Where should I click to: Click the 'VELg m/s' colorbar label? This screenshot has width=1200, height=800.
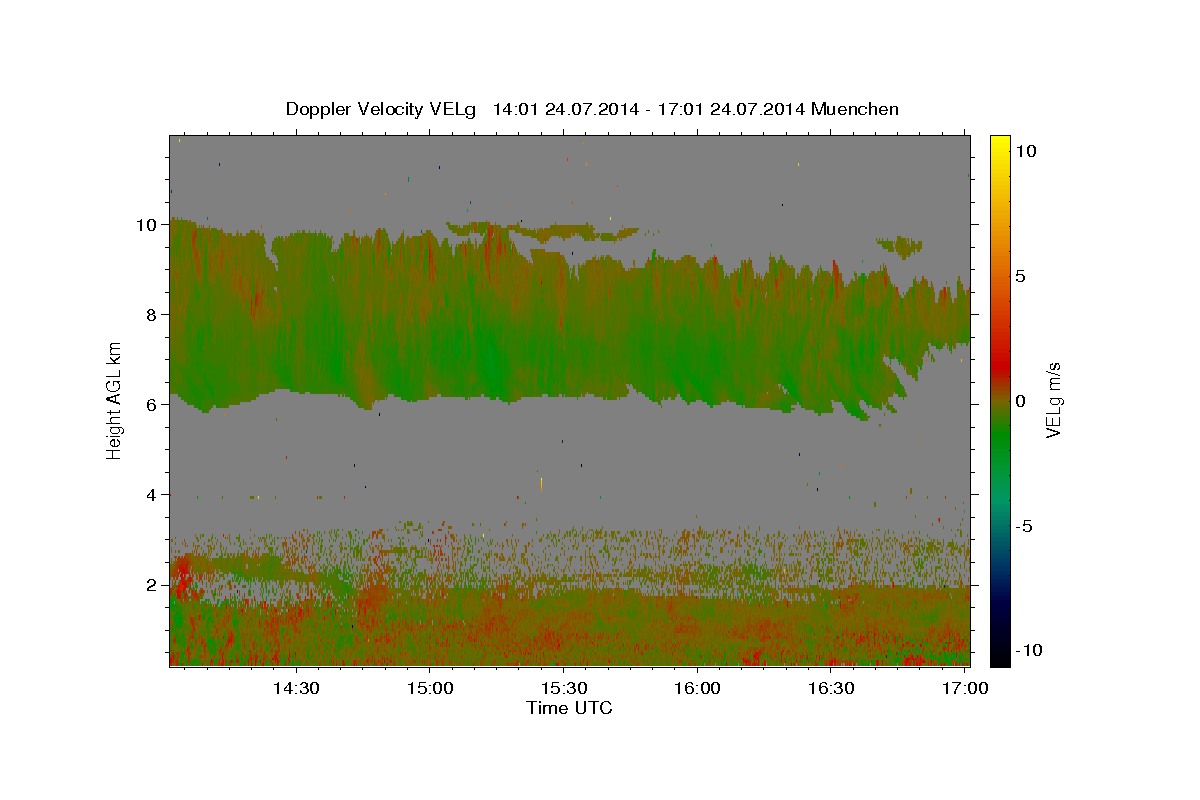pos(1053,400)
